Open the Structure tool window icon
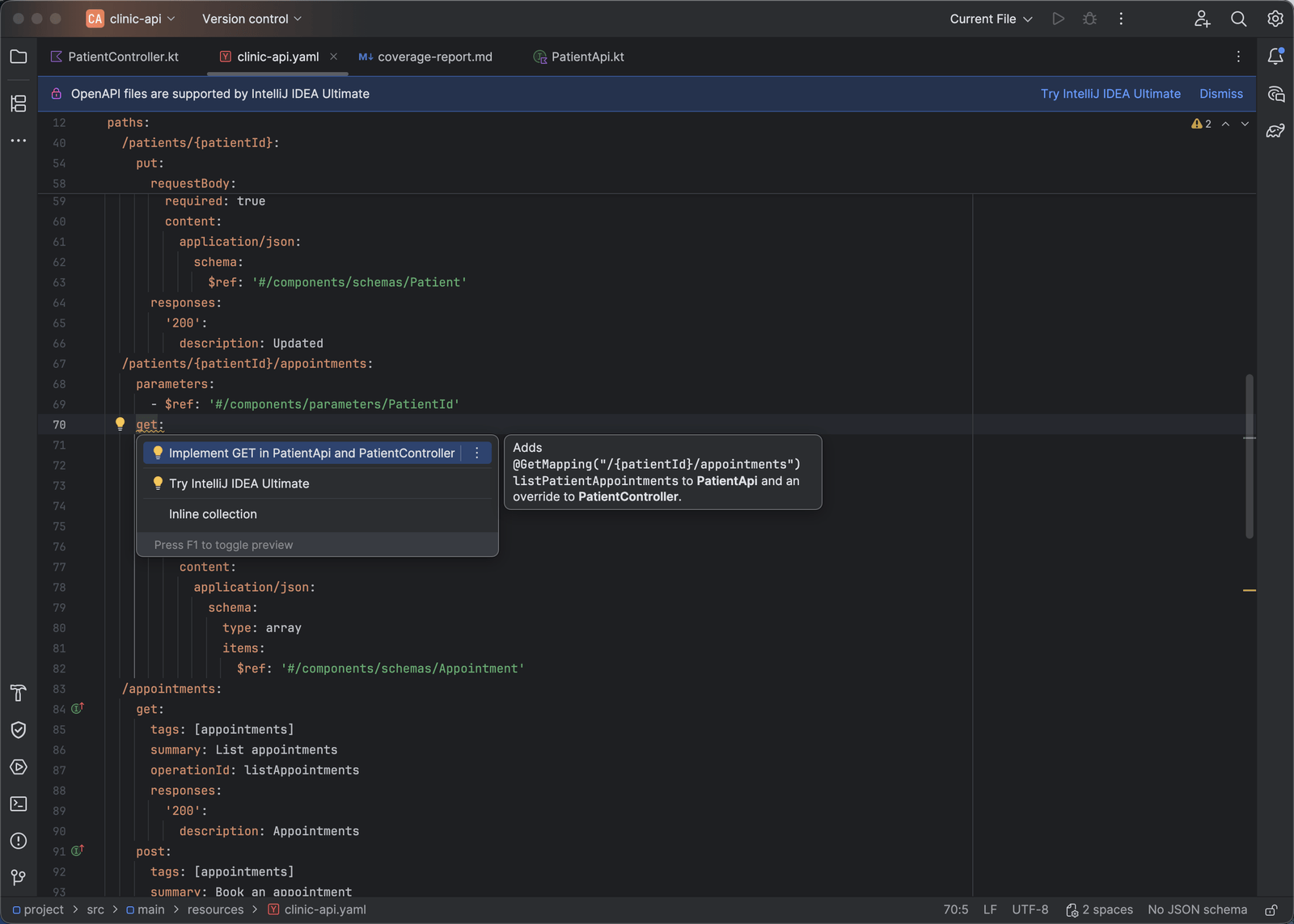The height and width of the screenshot is (924, 1294). pyautogui.click(x=19, y=103)
